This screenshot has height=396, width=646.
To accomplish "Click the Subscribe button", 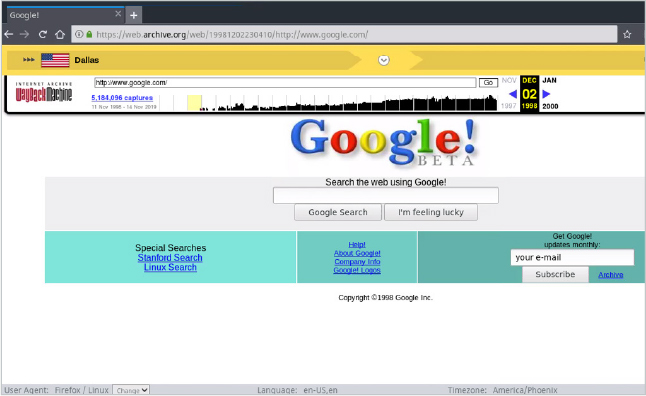I will click(x=555, y=274).
